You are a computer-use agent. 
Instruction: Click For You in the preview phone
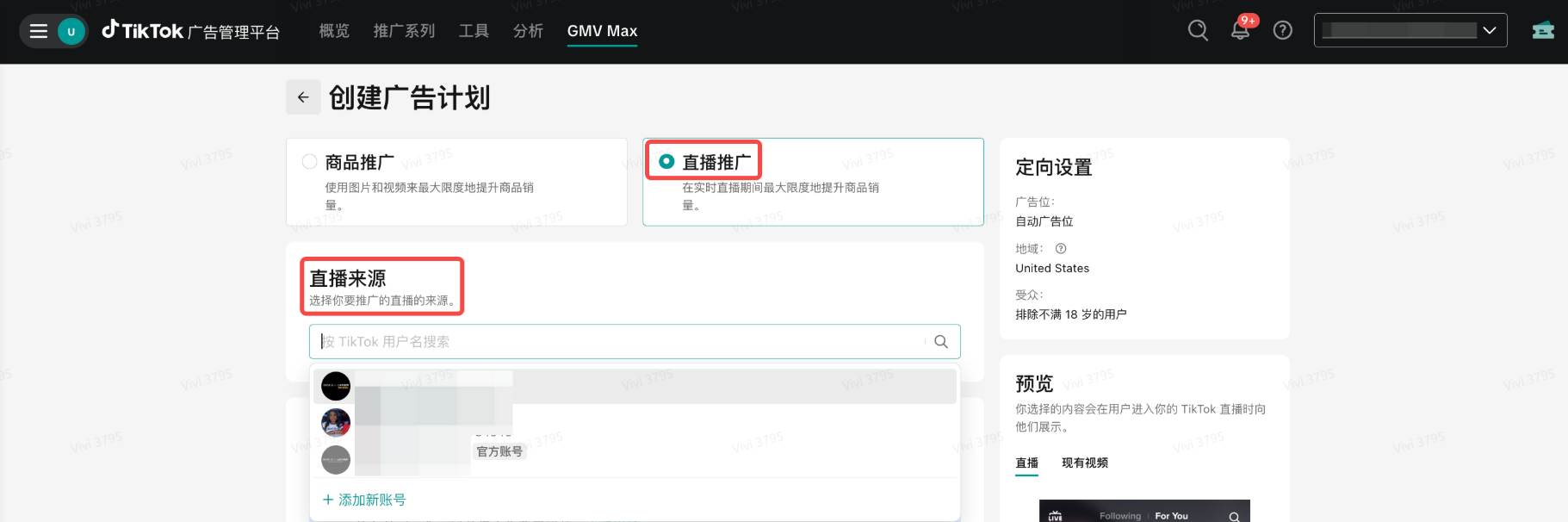click(x=1171, y=516)
